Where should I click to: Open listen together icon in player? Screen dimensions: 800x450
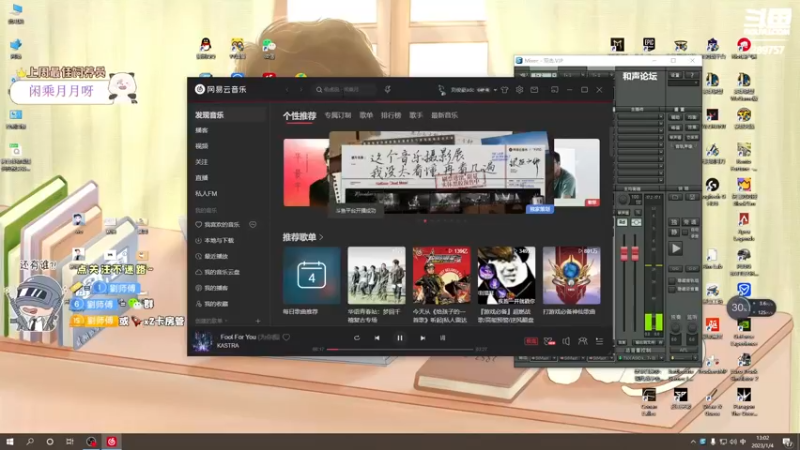click(583, 341)
